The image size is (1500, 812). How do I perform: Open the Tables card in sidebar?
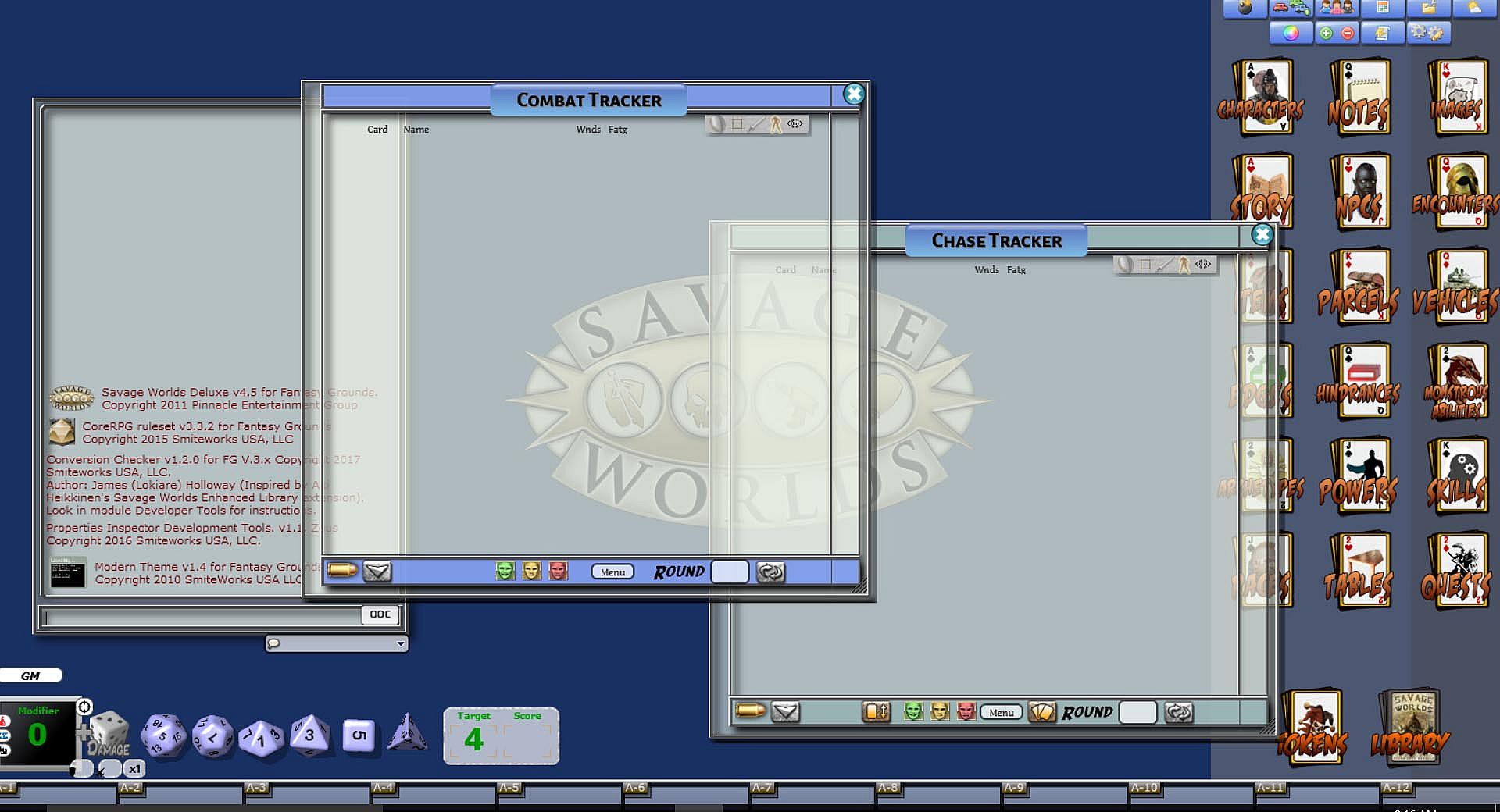point(1359,572)
